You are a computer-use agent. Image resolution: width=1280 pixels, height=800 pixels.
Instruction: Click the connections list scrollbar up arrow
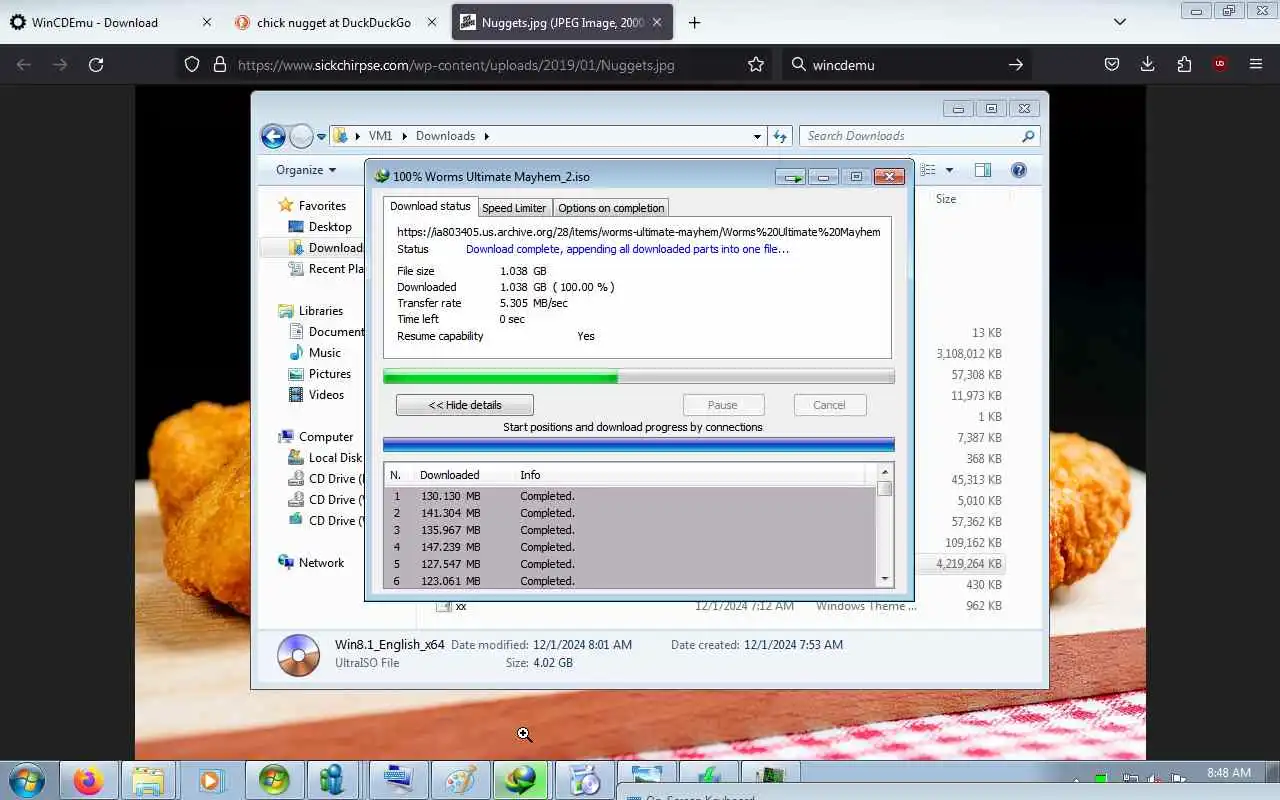[x=885, y=472]
